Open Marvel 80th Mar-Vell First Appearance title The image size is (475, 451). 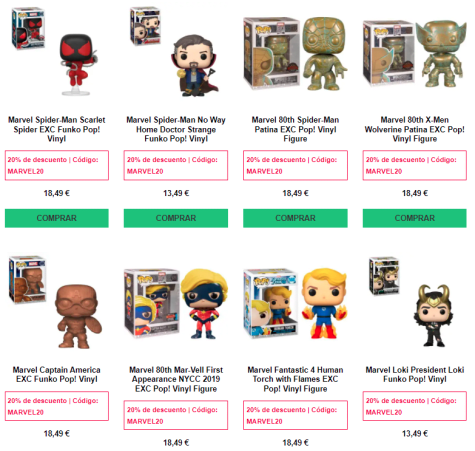176,379
